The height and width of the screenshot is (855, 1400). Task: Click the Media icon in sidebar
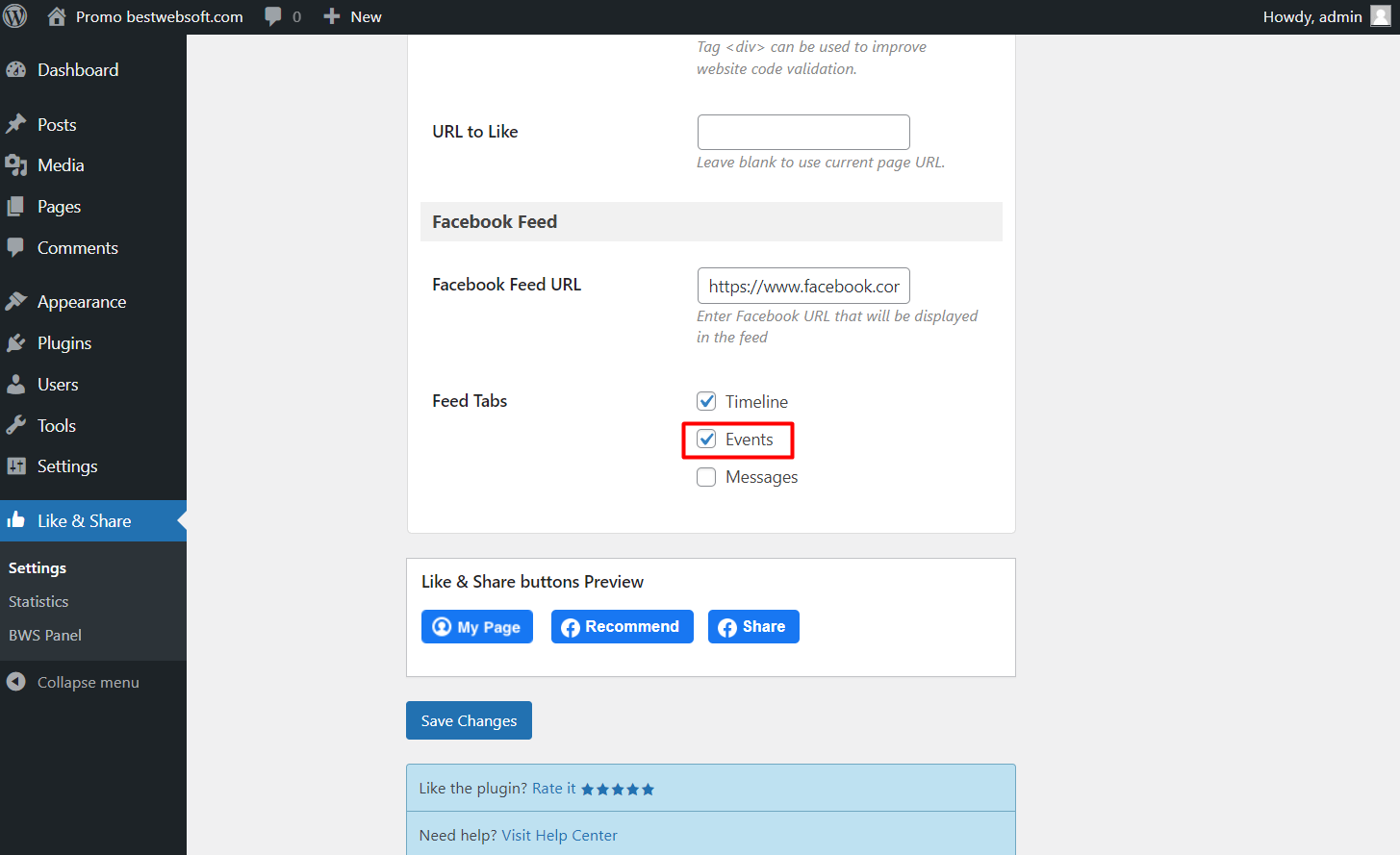click(x=16, y=165)
